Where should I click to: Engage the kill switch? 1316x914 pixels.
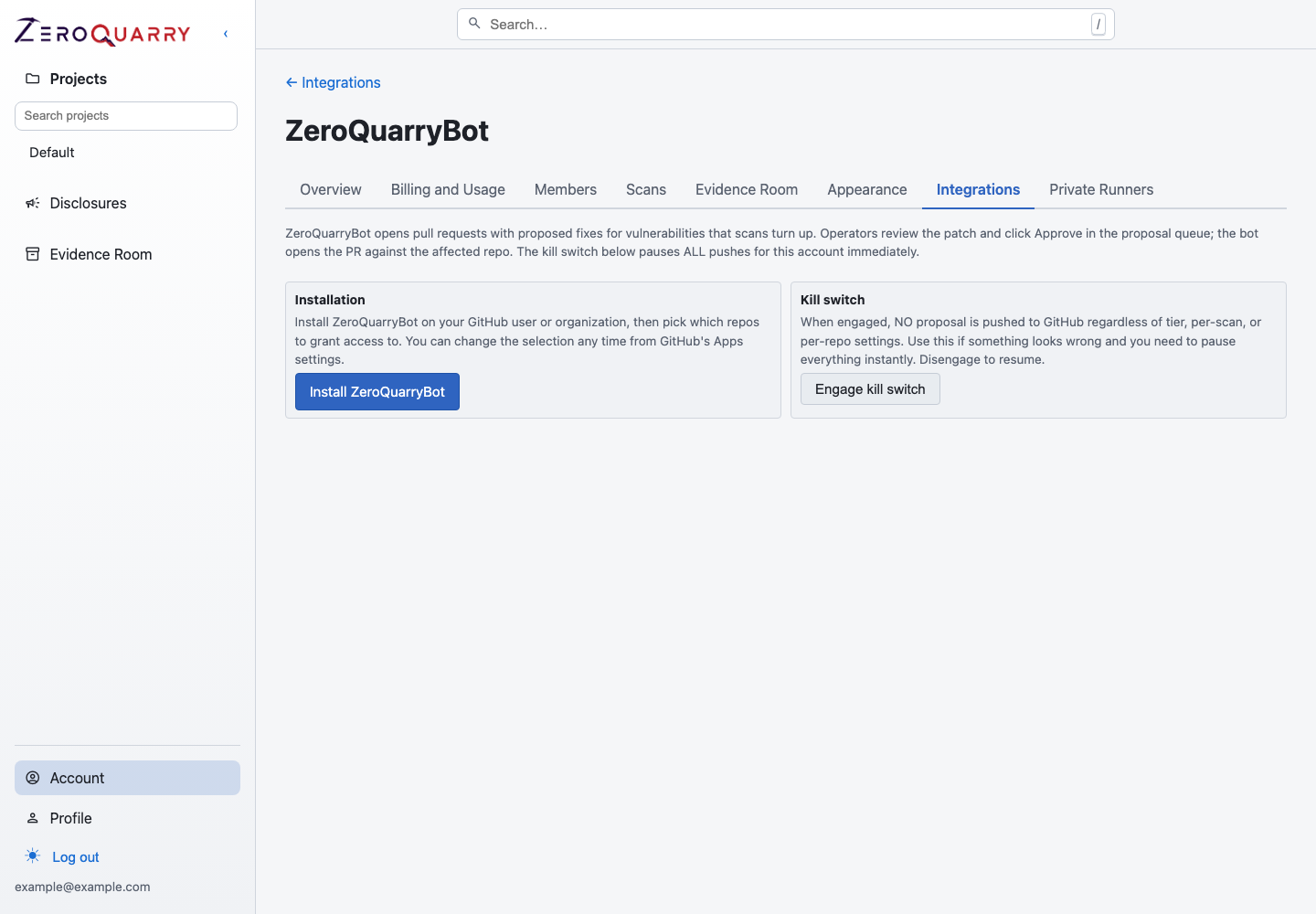click(x=870, y=389)
